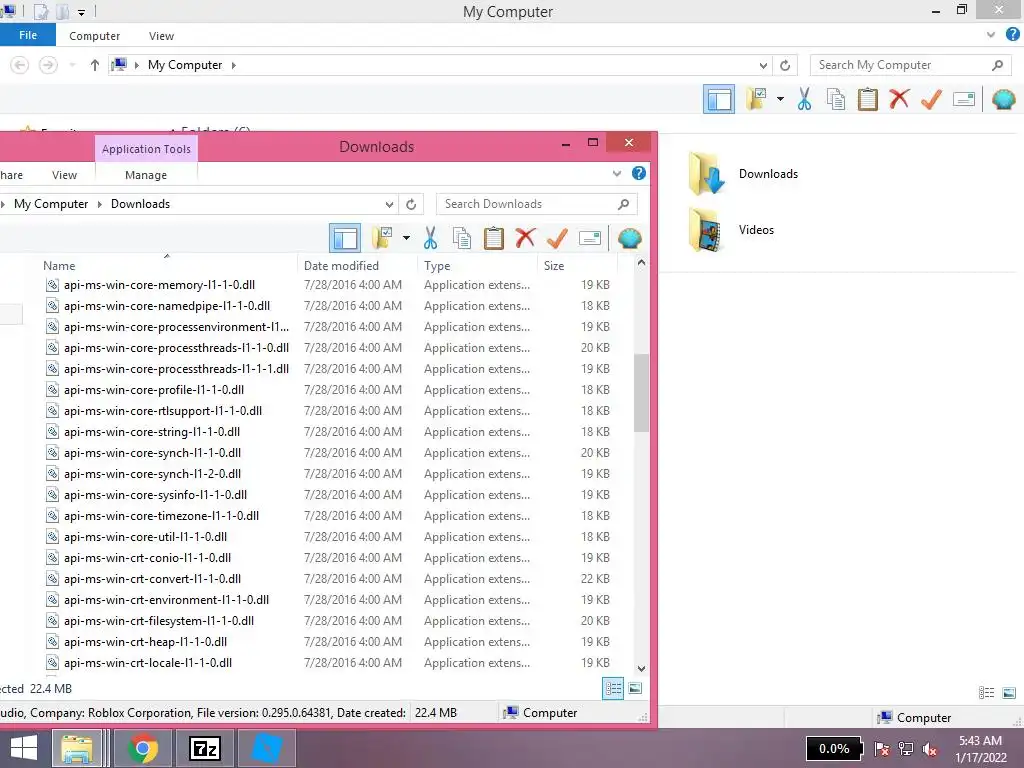
Task: Click the Search My Computer field
Action: (x=910, y=65)
